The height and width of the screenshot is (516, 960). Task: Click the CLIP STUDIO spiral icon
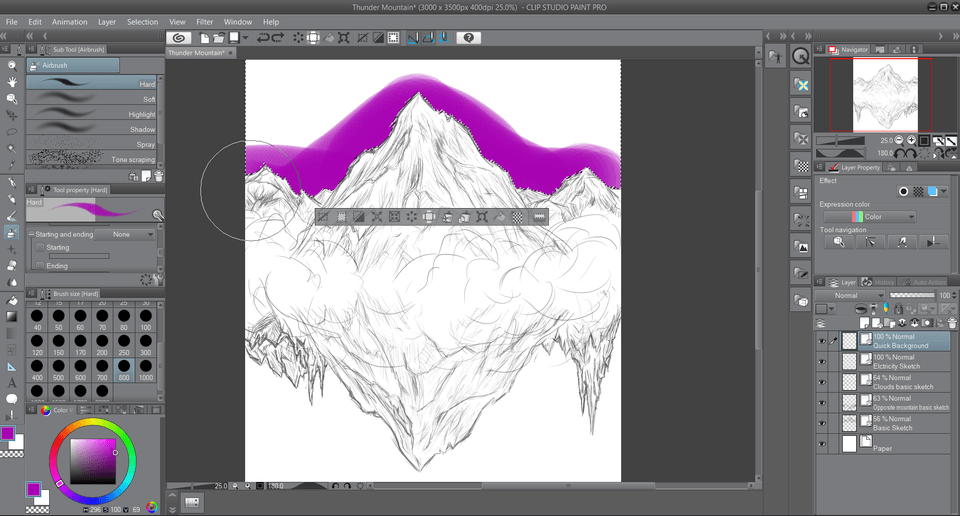[179, 38]
